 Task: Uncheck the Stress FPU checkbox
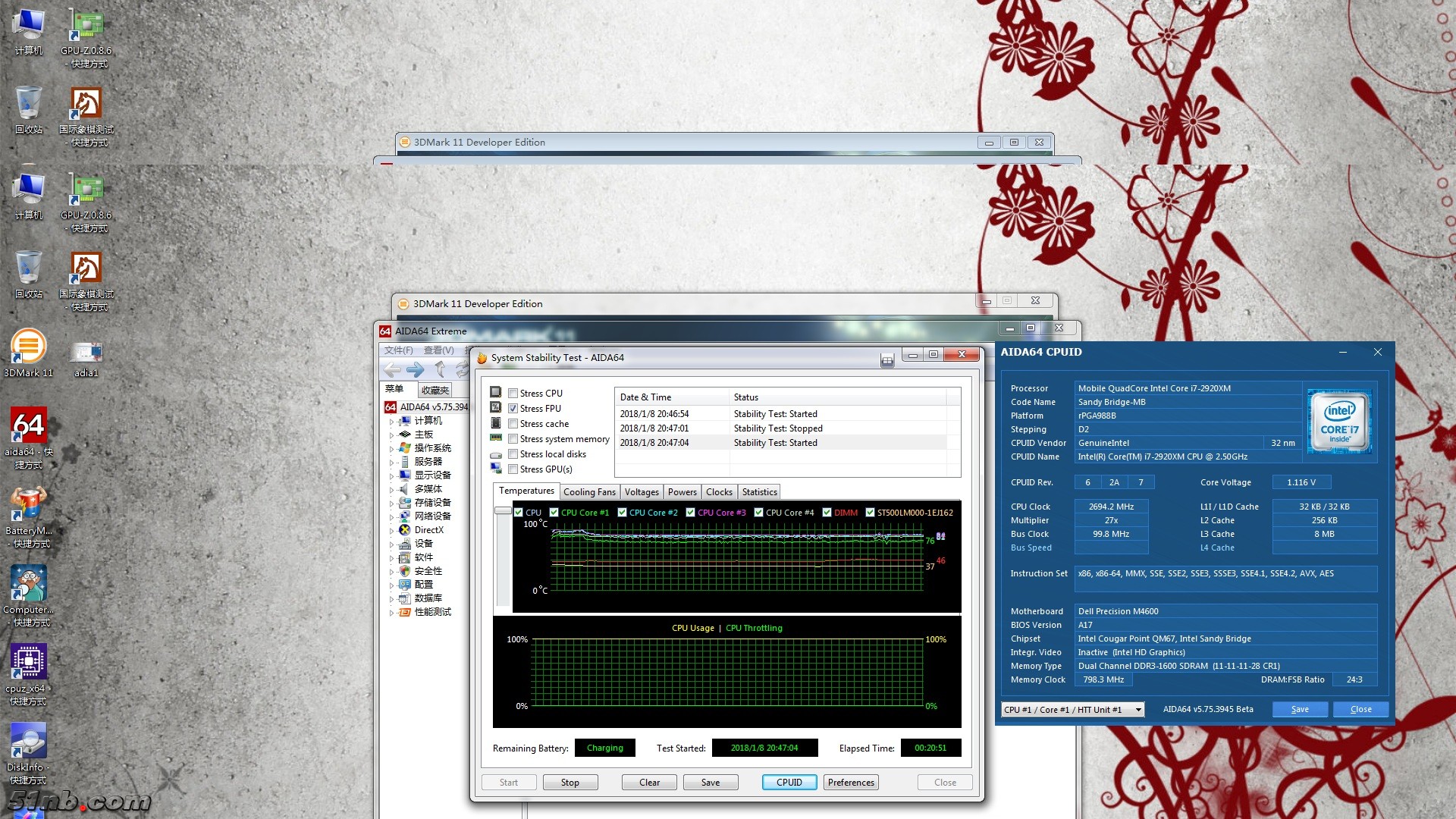(513, 409)
